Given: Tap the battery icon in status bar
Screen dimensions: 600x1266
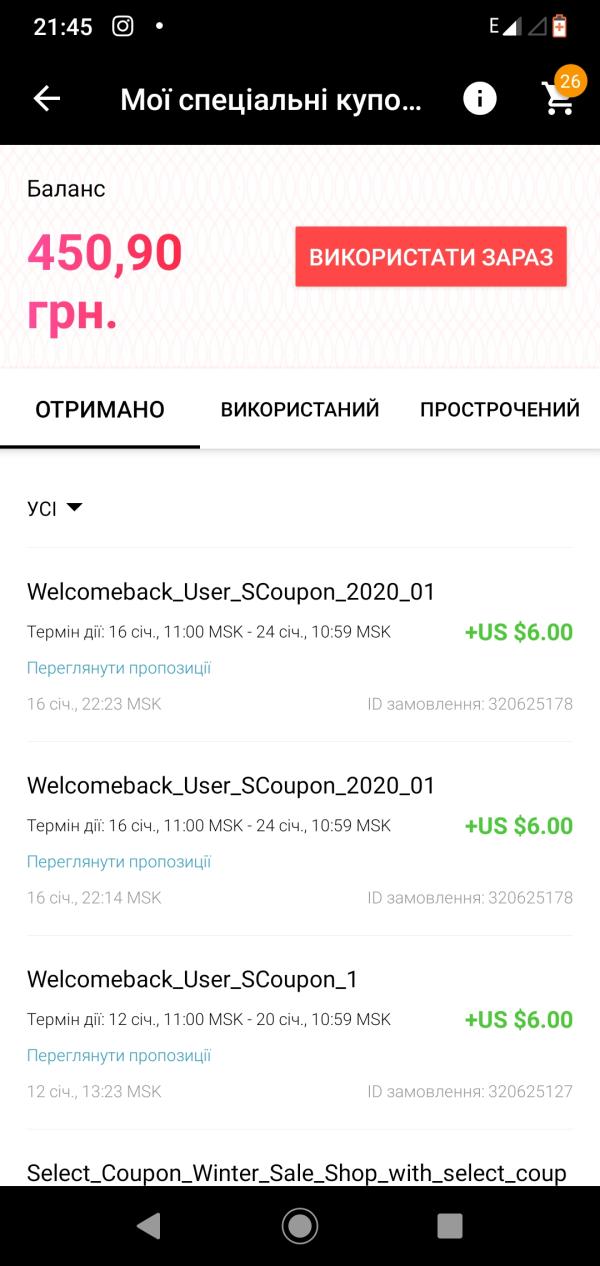Looking at the screenshot, I should (559, 27).
